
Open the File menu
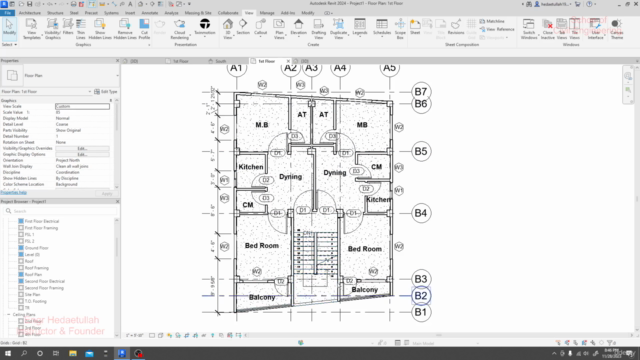(7, 13)
